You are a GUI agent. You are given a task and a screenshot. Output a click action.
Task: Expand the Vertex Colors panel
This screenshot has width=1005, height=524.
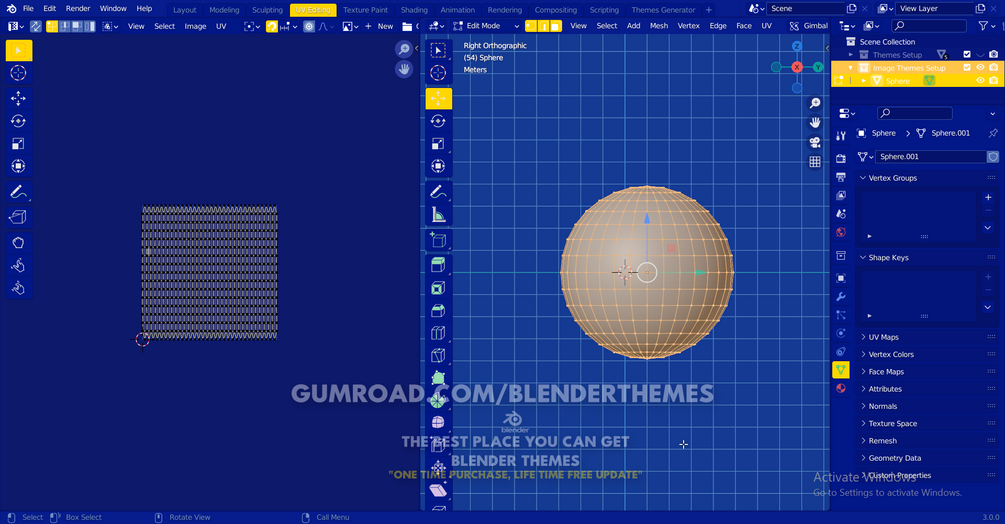(x=863, y=354)
